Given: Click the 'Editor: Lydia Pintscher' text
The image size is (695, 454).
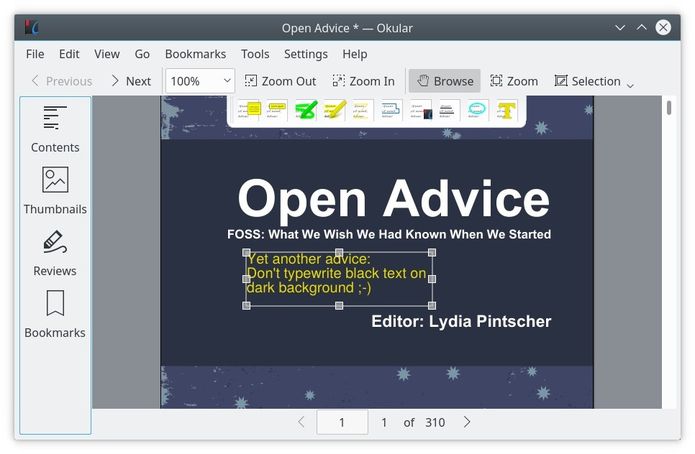Looking at the screenshot, I should pyautogui.click(x=461, y=321).
